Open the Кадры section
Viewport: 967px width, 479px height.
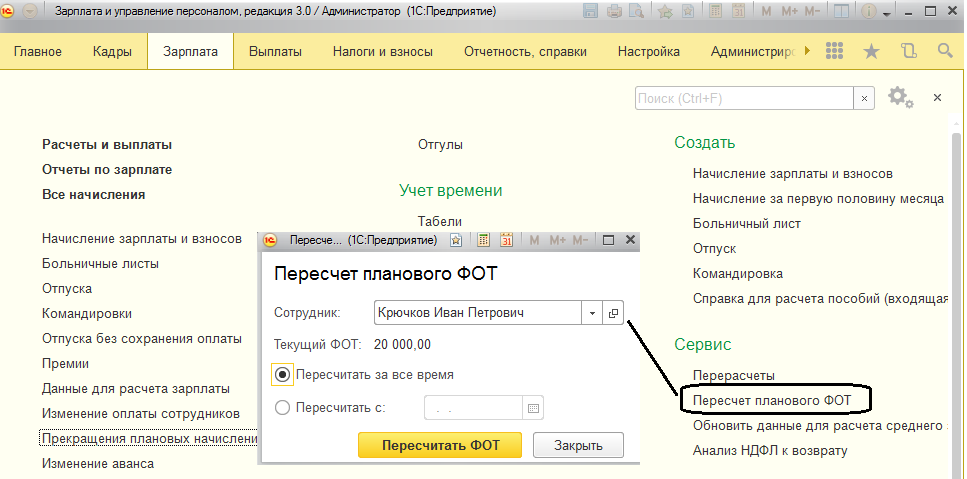112,52
